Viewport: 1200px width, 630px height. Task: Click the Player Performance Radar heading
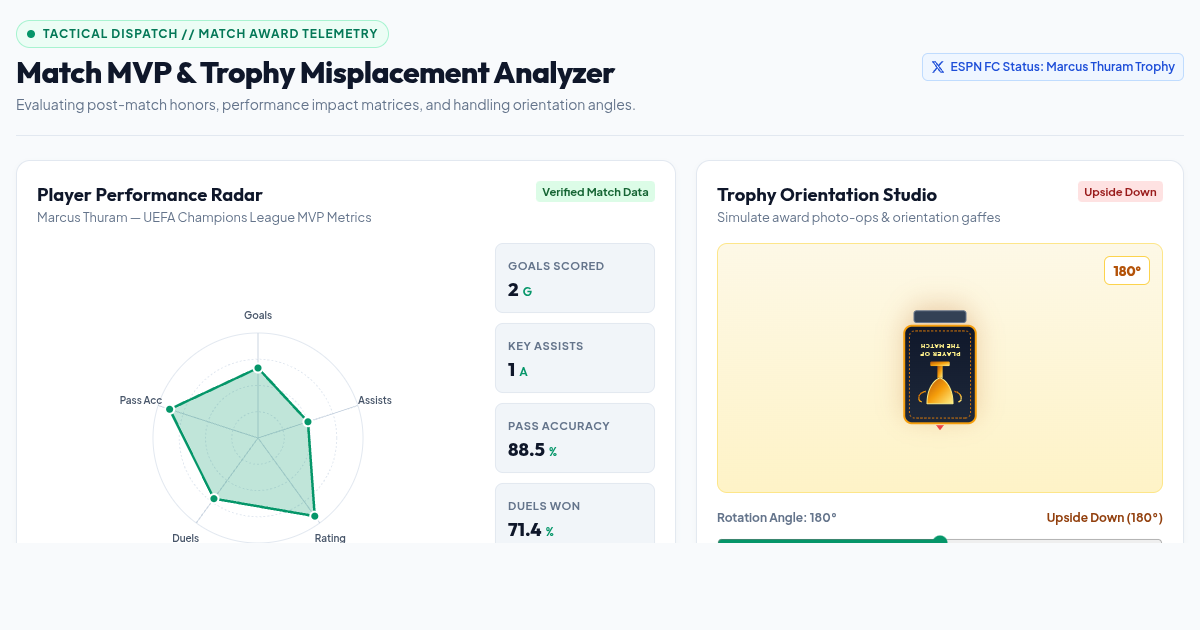150,195
